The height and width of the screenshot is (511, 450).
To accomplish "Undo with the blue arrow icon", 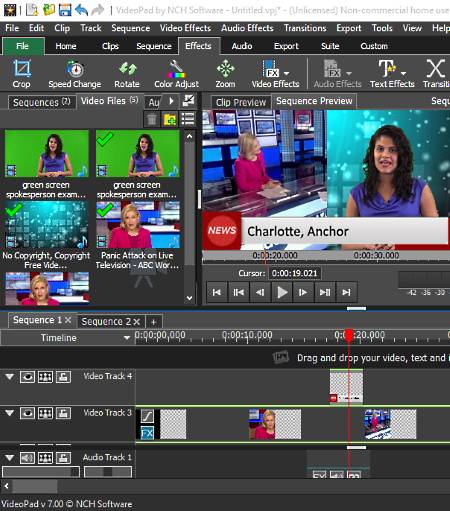I will (81, 10).
